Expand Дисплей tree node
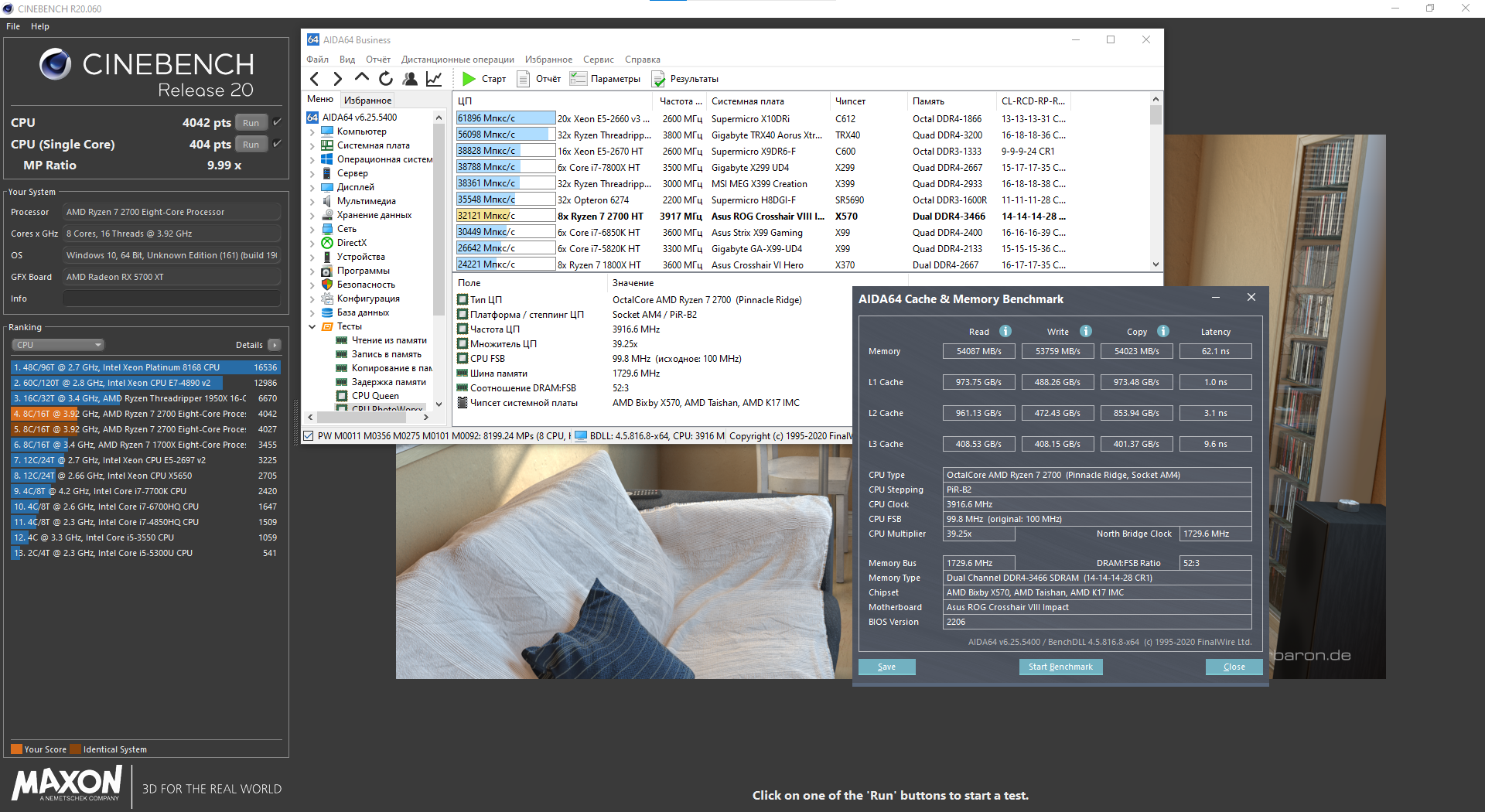 (312, 187)
